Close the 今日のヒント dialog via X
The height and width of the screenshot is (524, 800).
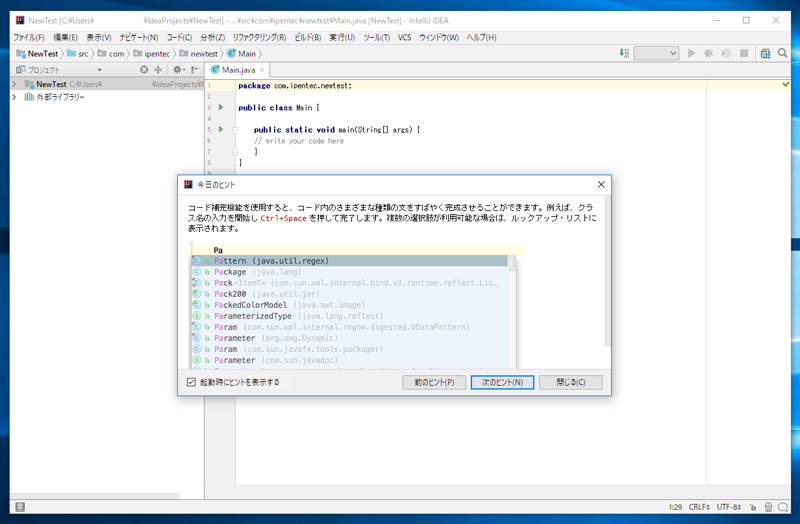coord(601,185)
